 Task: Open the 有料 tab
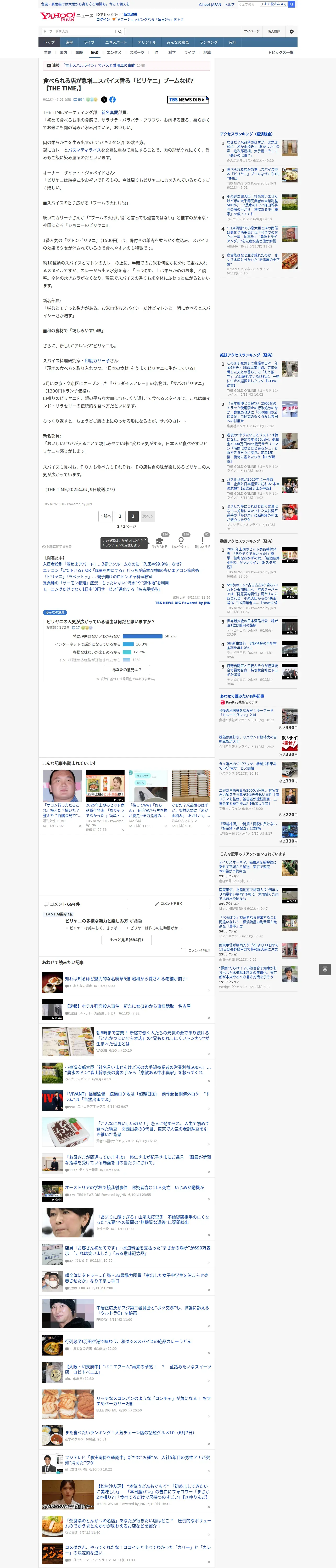click(232, 43)
